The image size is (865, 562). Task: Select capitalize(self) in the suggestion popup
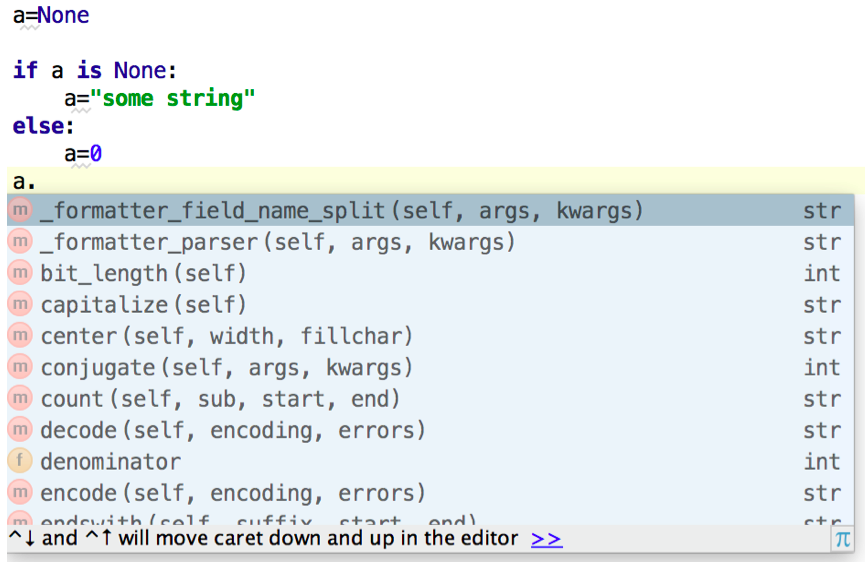point(143,304)
